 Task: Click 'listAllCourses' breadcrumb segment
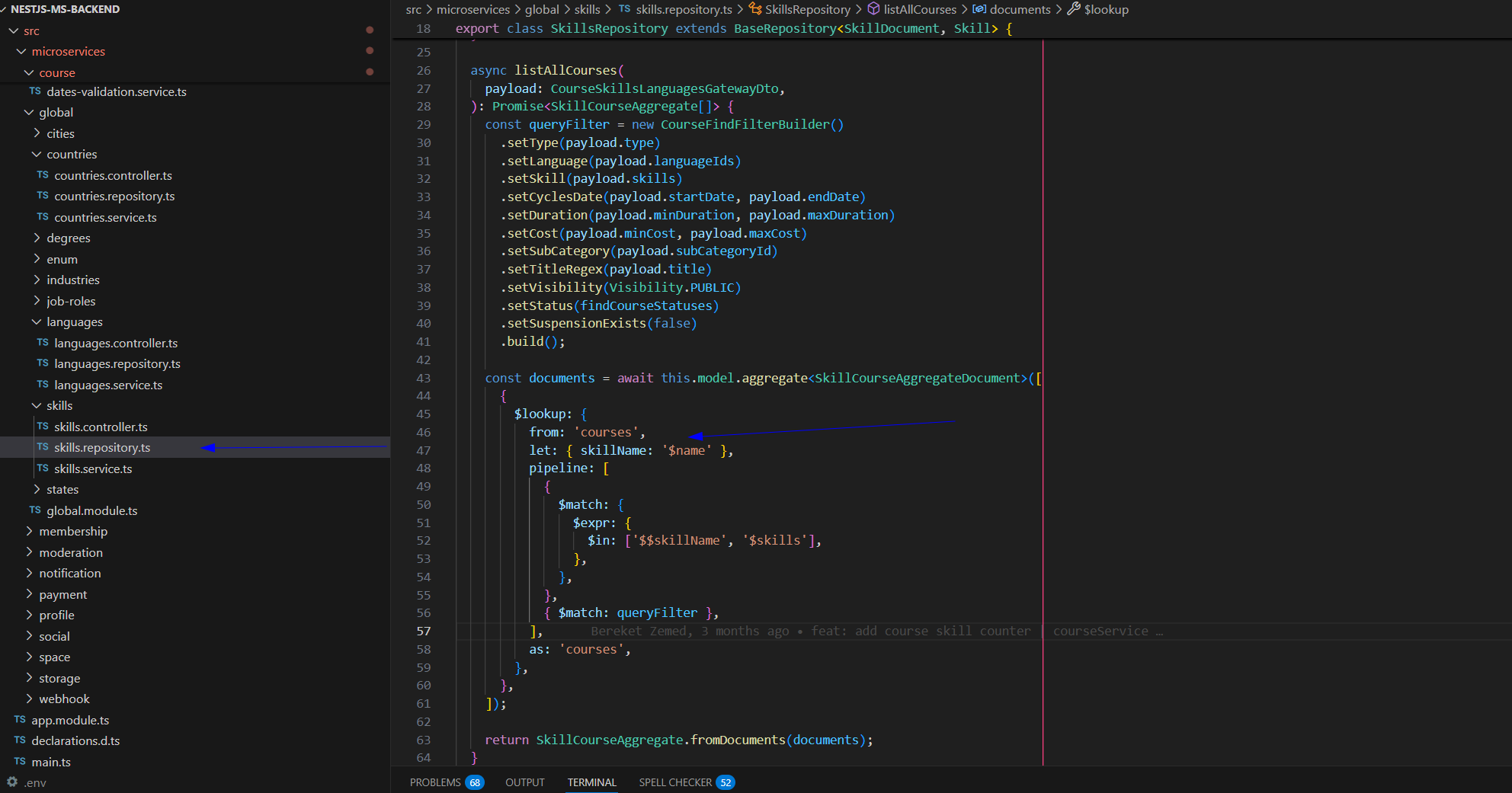920,9
